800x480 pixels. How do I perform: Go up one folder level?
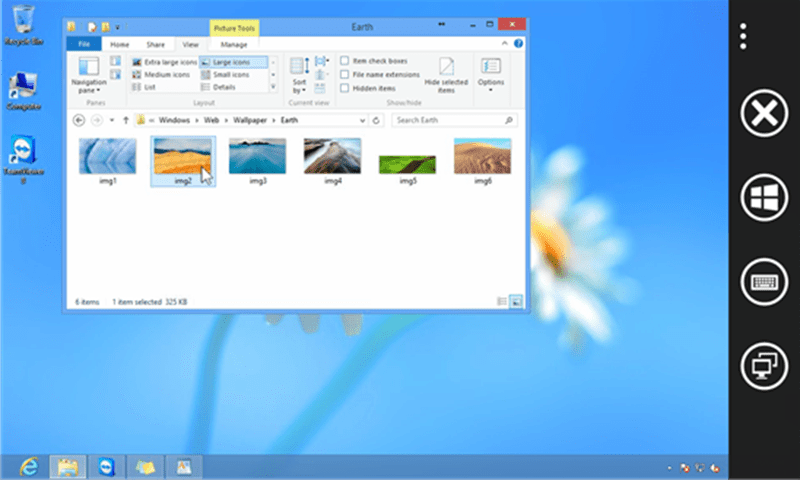coord(126,120)
